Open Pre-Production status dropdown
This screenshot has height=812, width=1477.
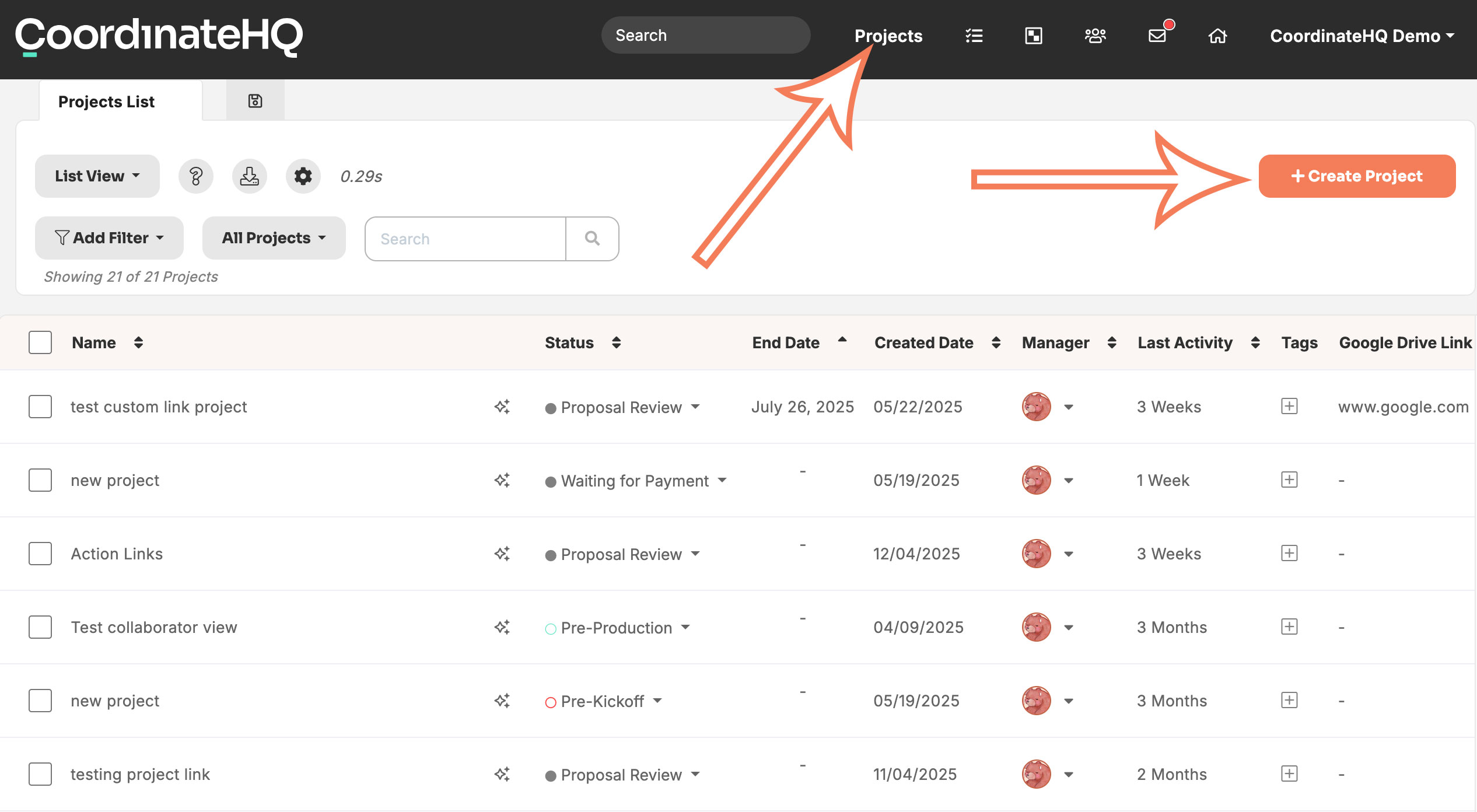pyautogui.click(x=618, y=628)
